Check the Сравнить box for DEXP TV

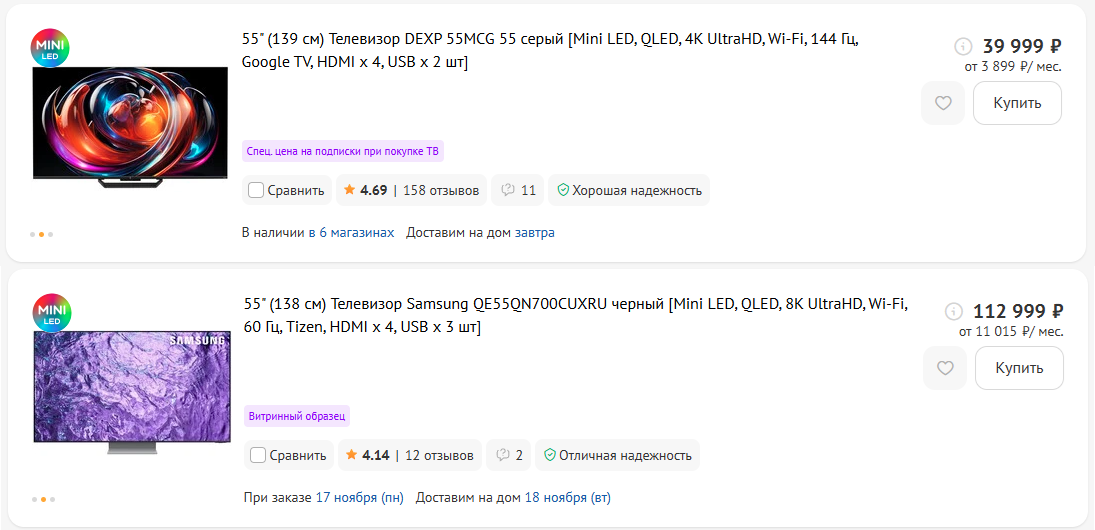tap(256, 190)
